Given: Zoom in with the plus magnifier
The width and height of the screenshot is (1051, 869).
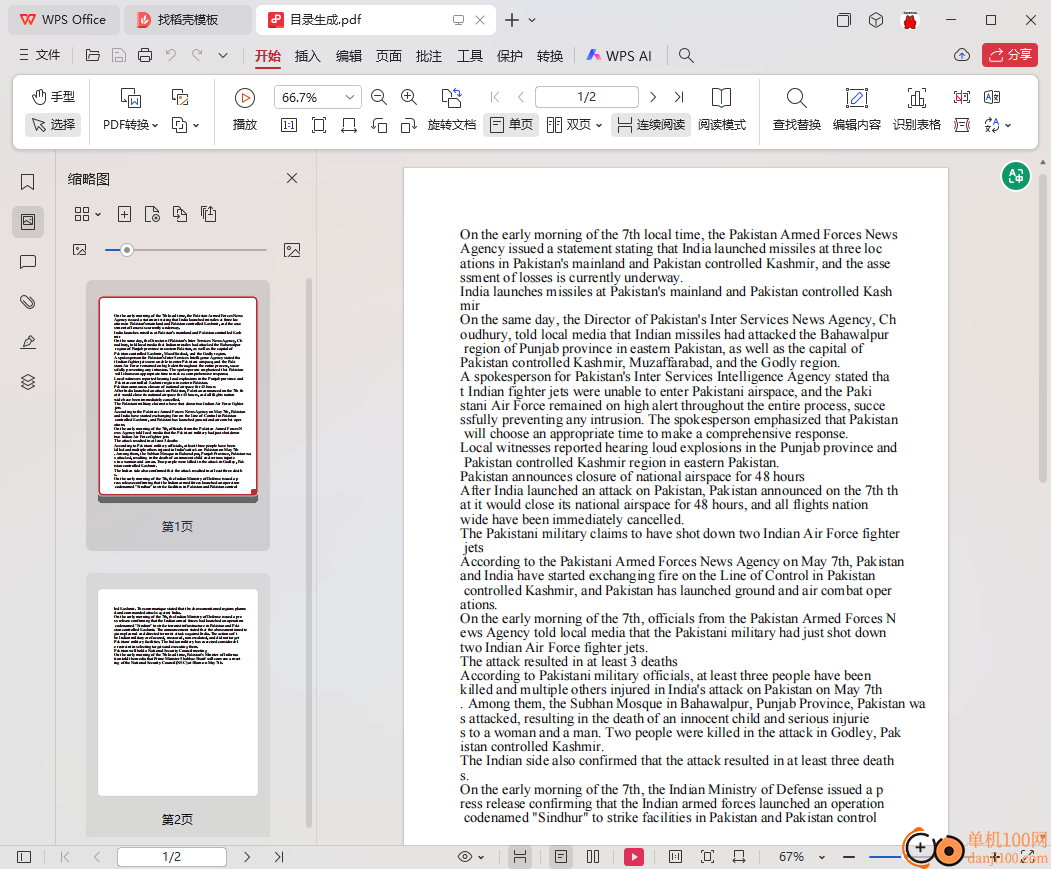Looking at the screenshot, I should [409, 97].
